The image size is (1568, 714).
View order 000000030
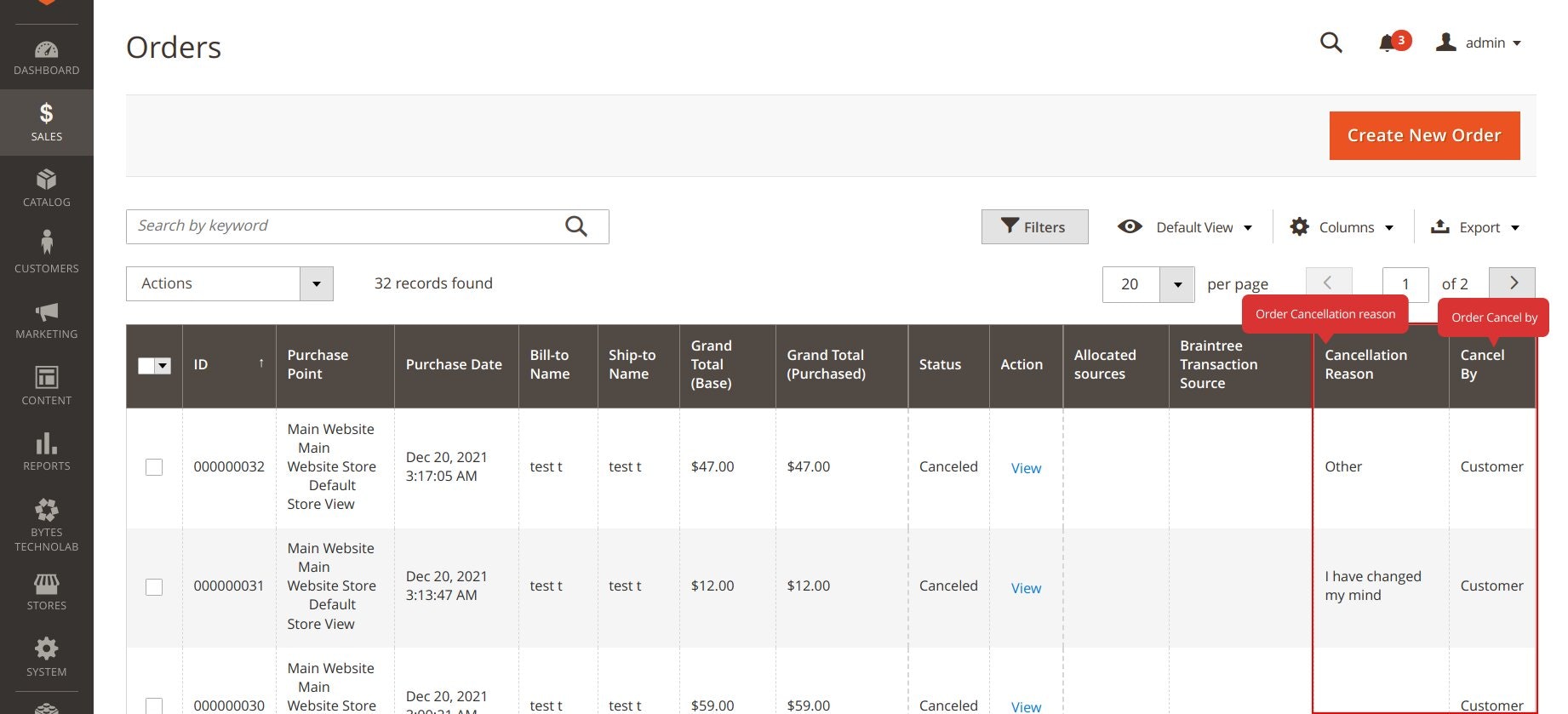1026,706
